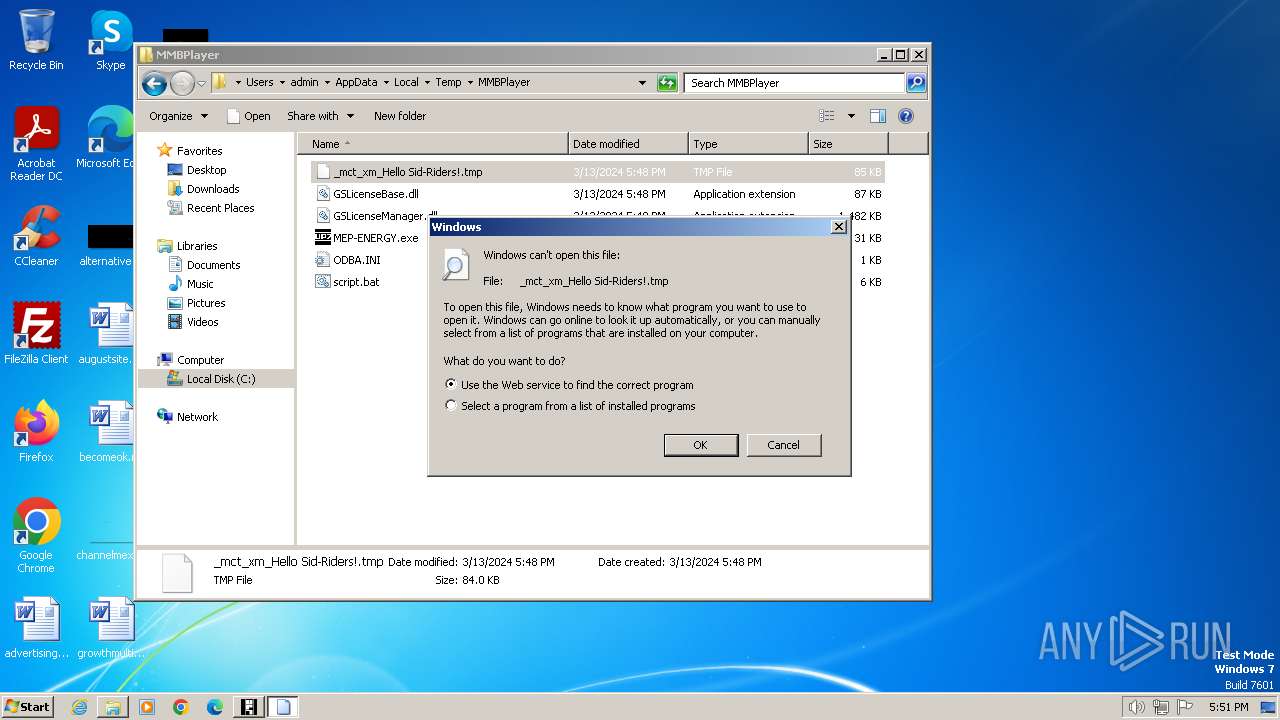Open the Firefox desktop icon

36,432
